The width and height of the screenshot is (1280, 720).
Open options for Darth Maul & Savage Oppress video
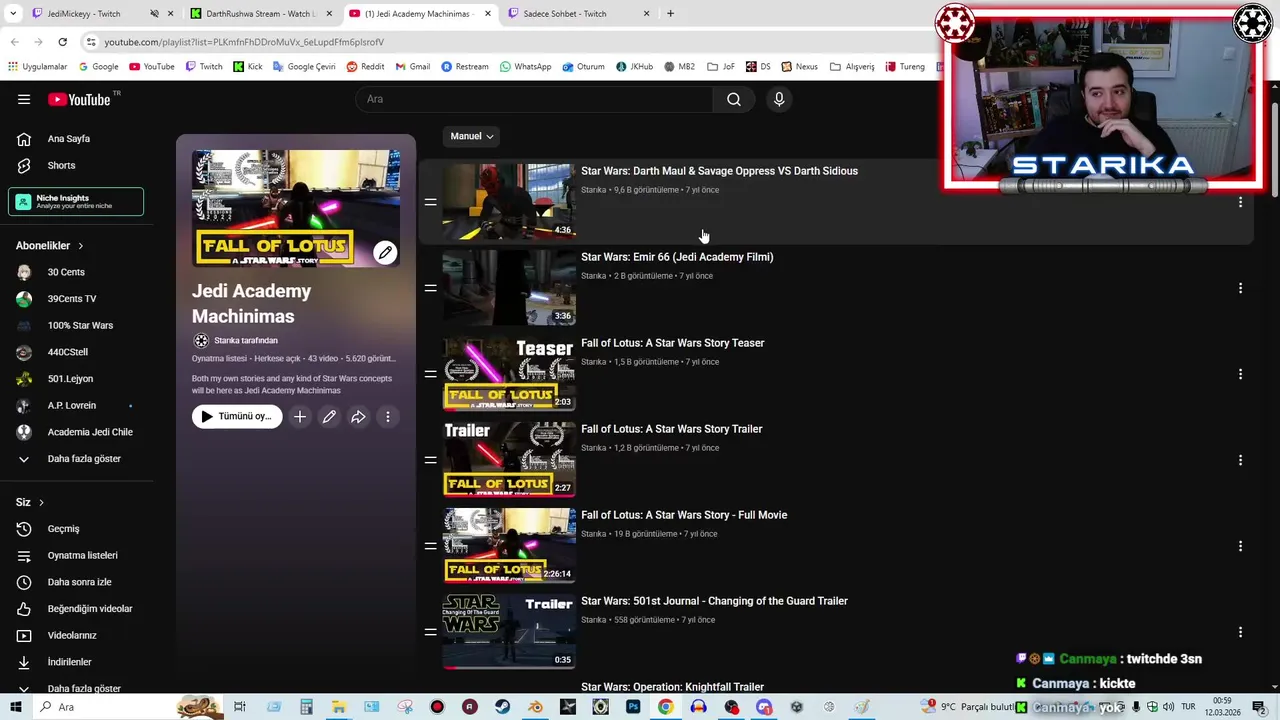pyautogui.click(x=1240, y=202)
